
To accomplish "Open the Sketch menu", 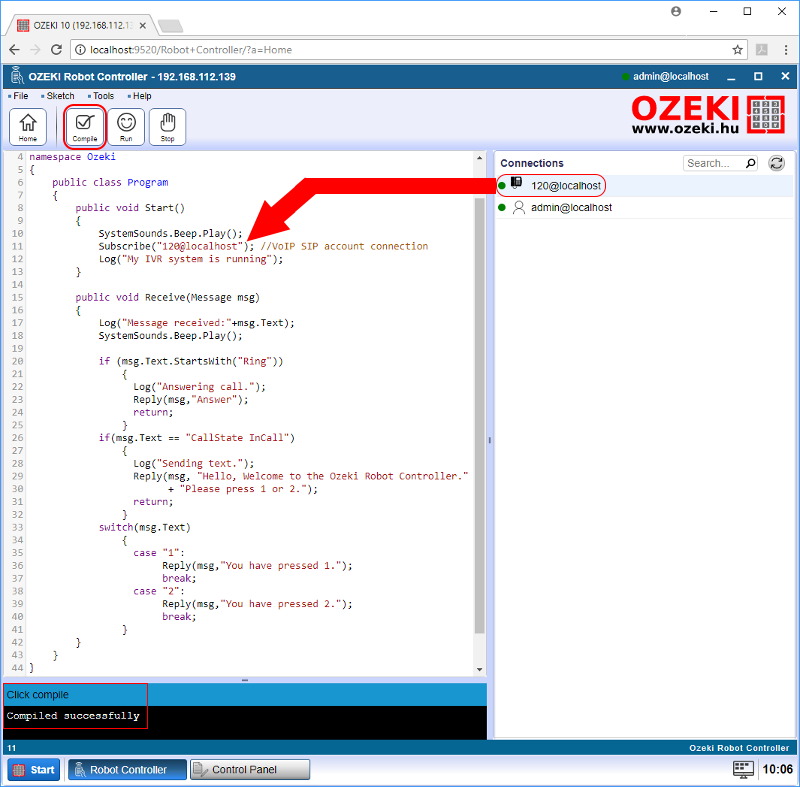I will coord(58,96).
